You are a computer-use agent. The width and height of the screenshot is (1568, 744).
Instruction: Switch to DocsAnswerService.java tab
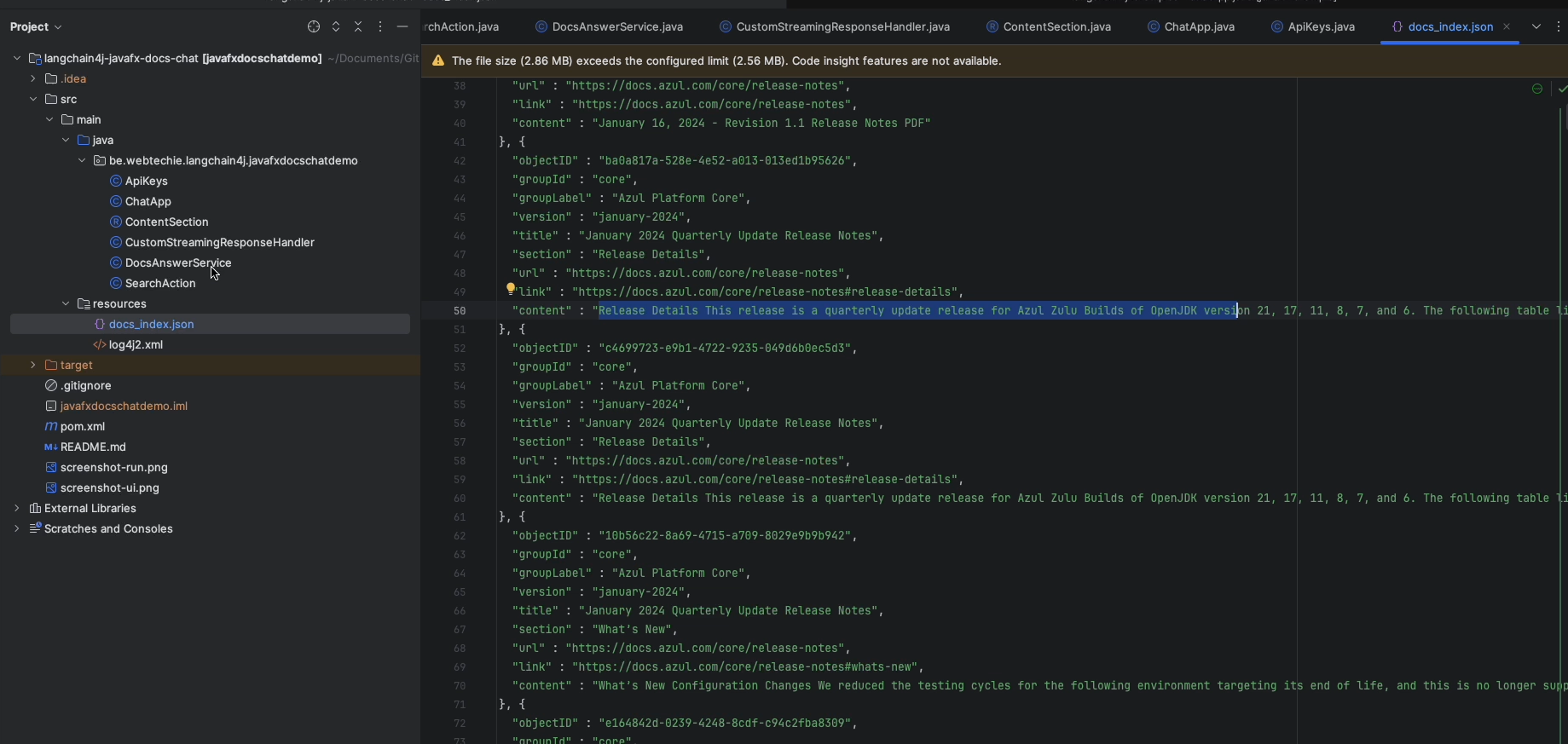click(609, 27)
